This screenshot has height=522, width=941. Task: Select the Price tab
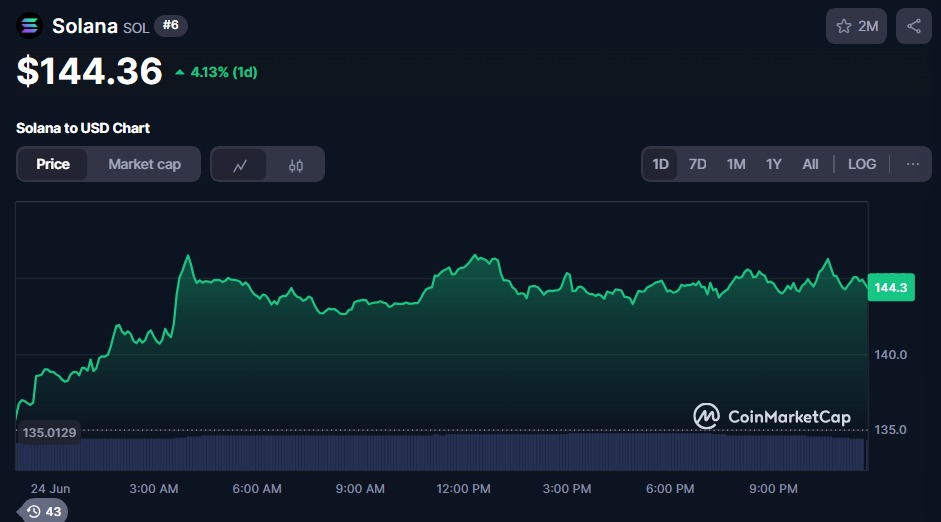tap(53, 164)
